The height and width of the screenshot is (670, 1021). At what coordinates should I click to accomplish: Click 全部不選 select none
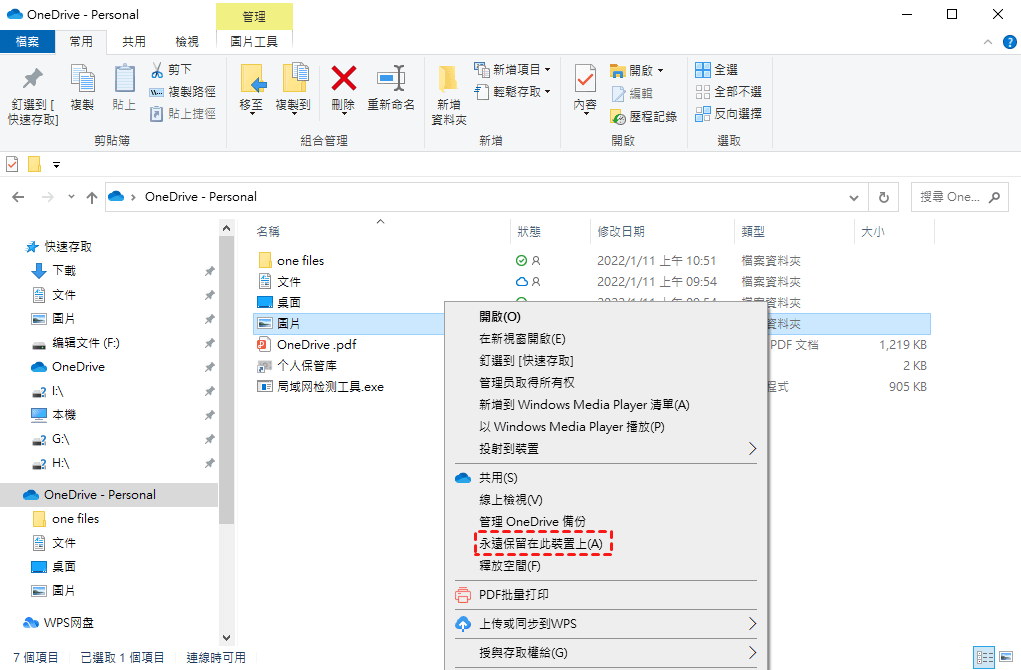728,92
